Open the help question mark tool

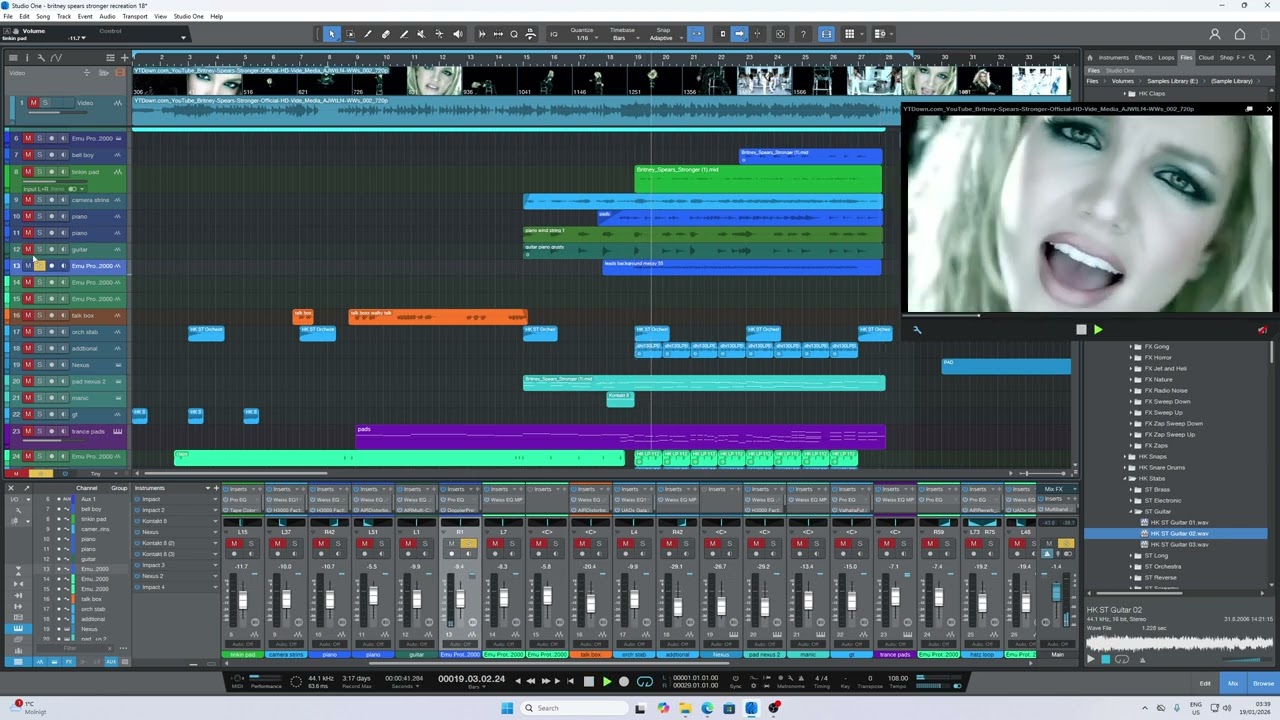(803, 34)
